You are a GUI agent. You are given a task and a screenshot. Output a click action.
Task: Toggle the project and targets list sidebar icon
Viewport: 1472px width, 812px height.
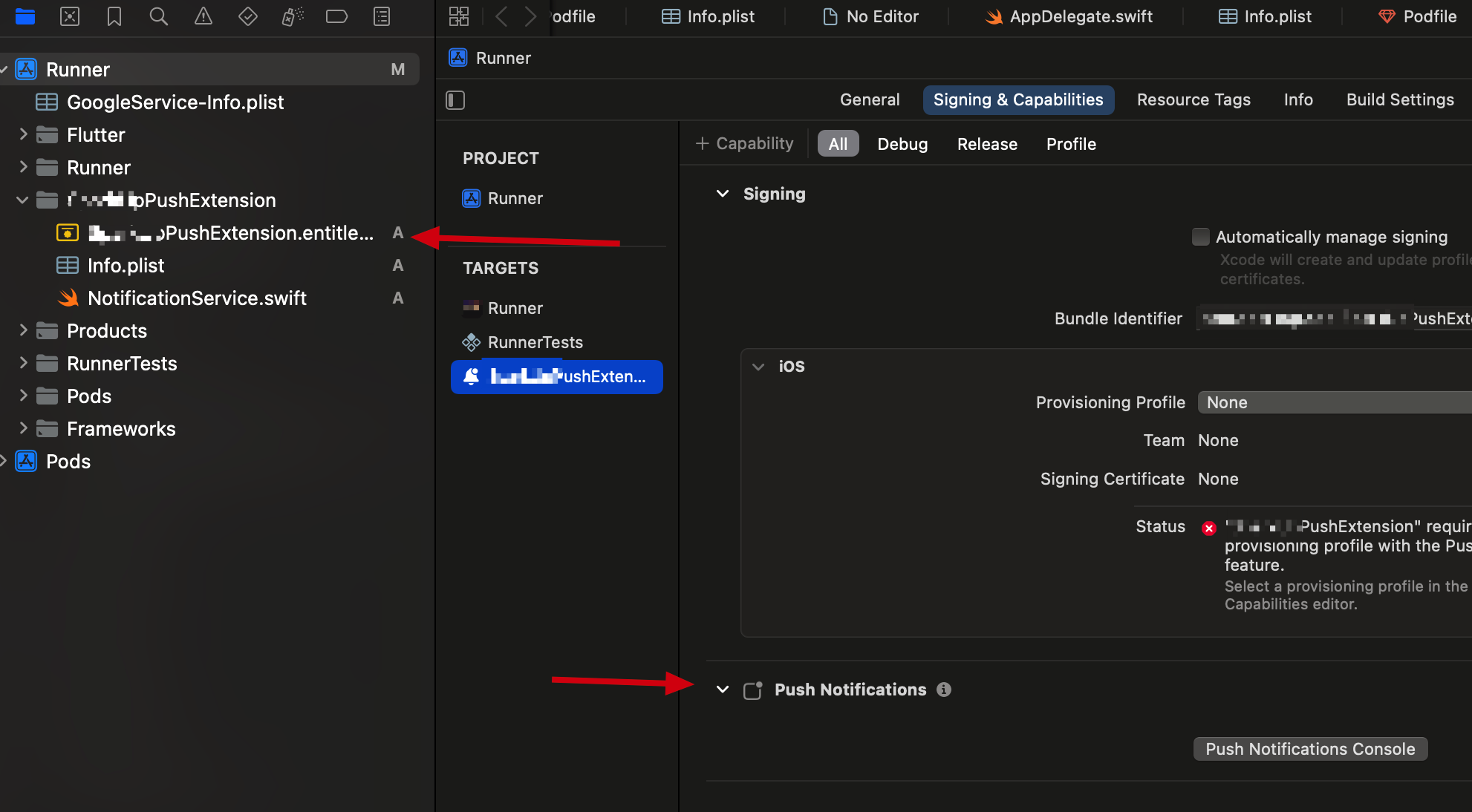click(455, 100)
